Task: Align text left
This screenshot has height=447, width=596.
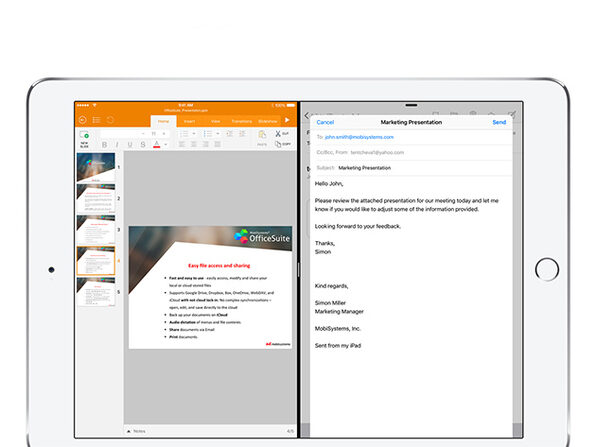Action: (182, 144)
